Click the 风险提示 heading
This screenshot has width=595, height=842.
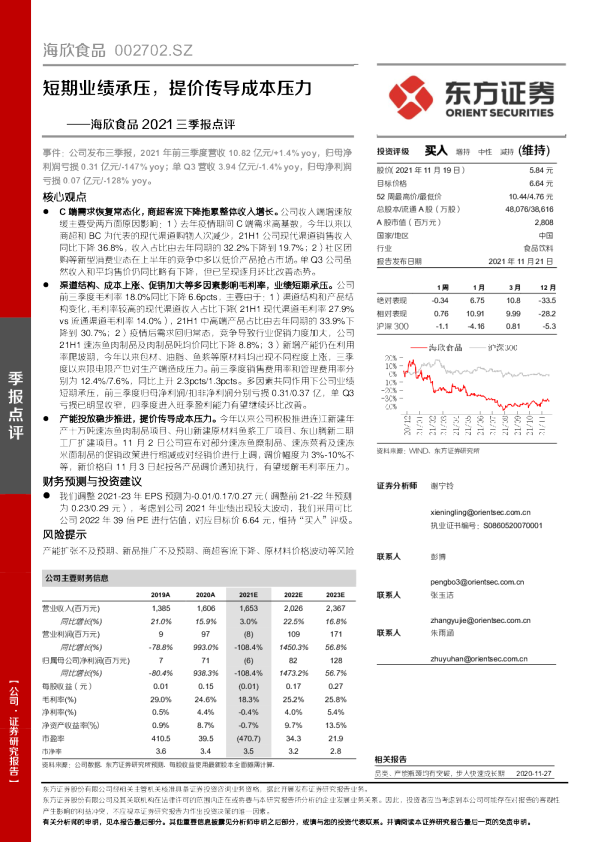point(64,534)
